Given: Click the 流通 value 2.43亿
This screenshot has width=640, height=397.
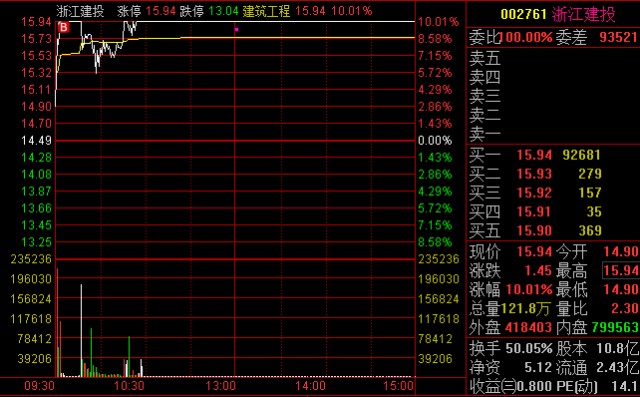Looking at the screenshot, I should tap(617, 368).
